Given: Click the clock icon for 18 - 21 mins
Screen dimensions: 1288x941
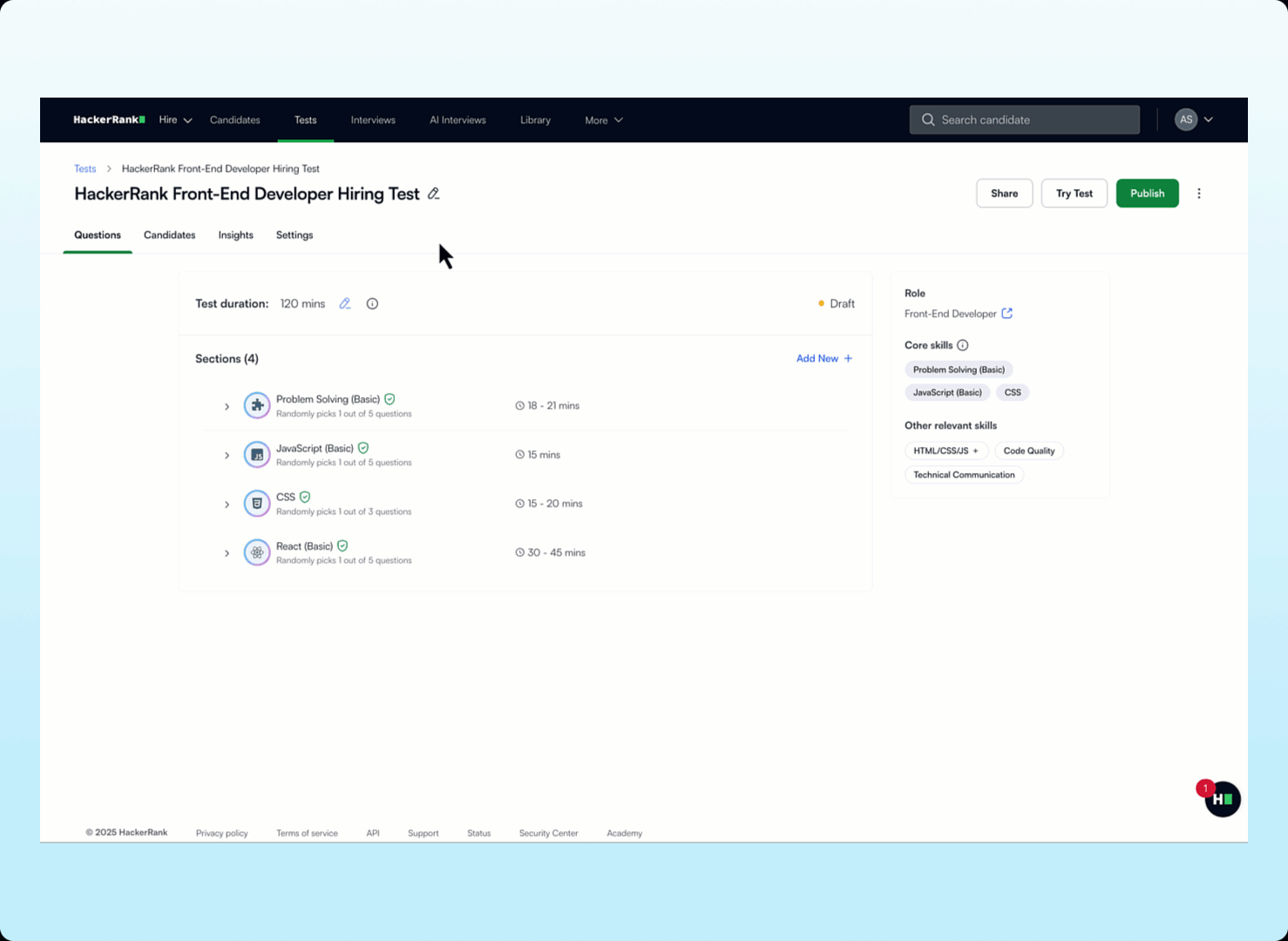Looking at the screenshot, I should [520, 406].
